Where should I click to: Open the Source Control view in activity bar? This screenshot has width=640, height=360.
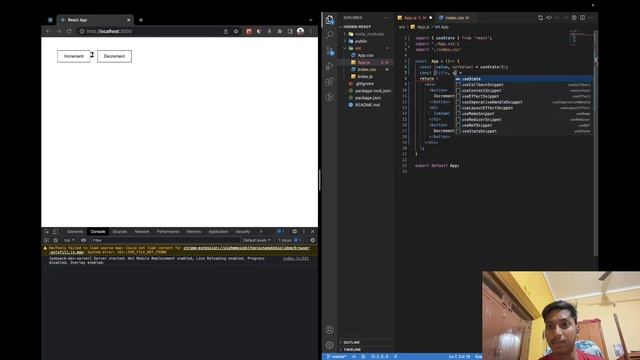pos(330,51)
